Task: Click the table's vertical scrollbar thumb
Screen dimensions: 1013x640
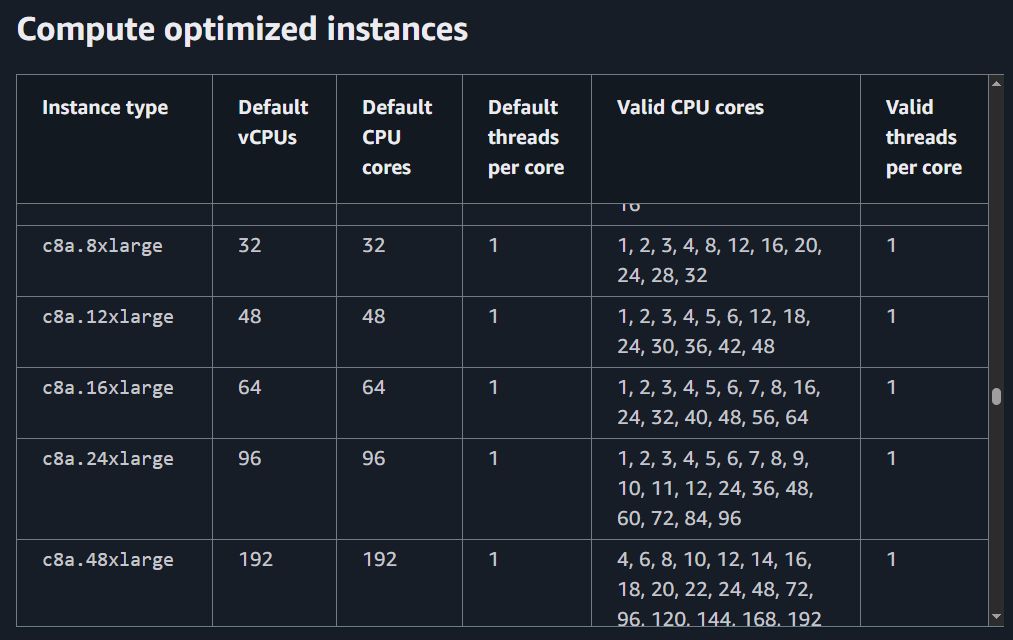Action: pos(996,397)
